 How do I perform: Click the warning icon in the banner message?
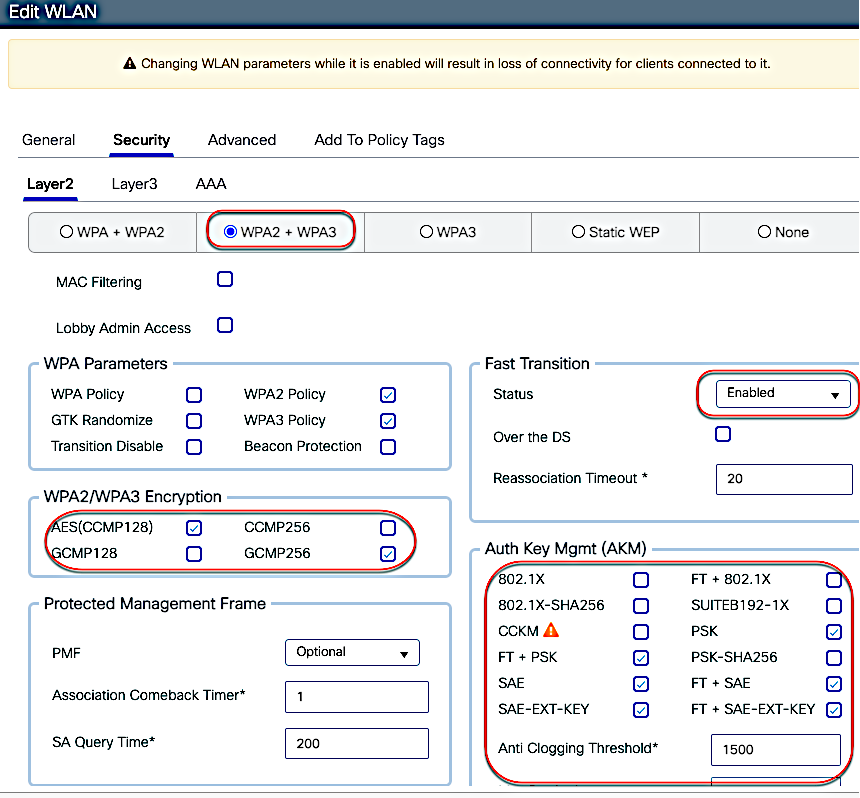pos(131,63)
